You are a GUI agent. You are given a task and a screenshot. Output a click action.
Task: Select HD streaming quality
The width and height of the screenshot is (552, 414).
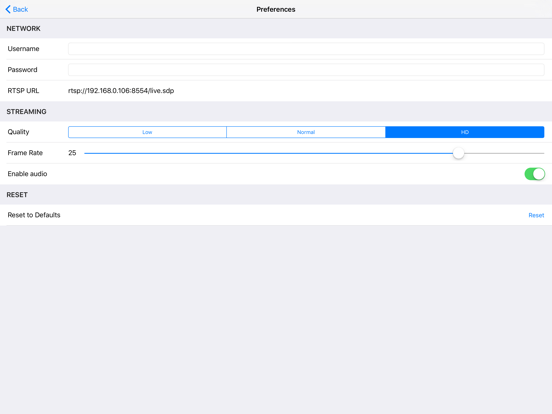pos(465,132)
